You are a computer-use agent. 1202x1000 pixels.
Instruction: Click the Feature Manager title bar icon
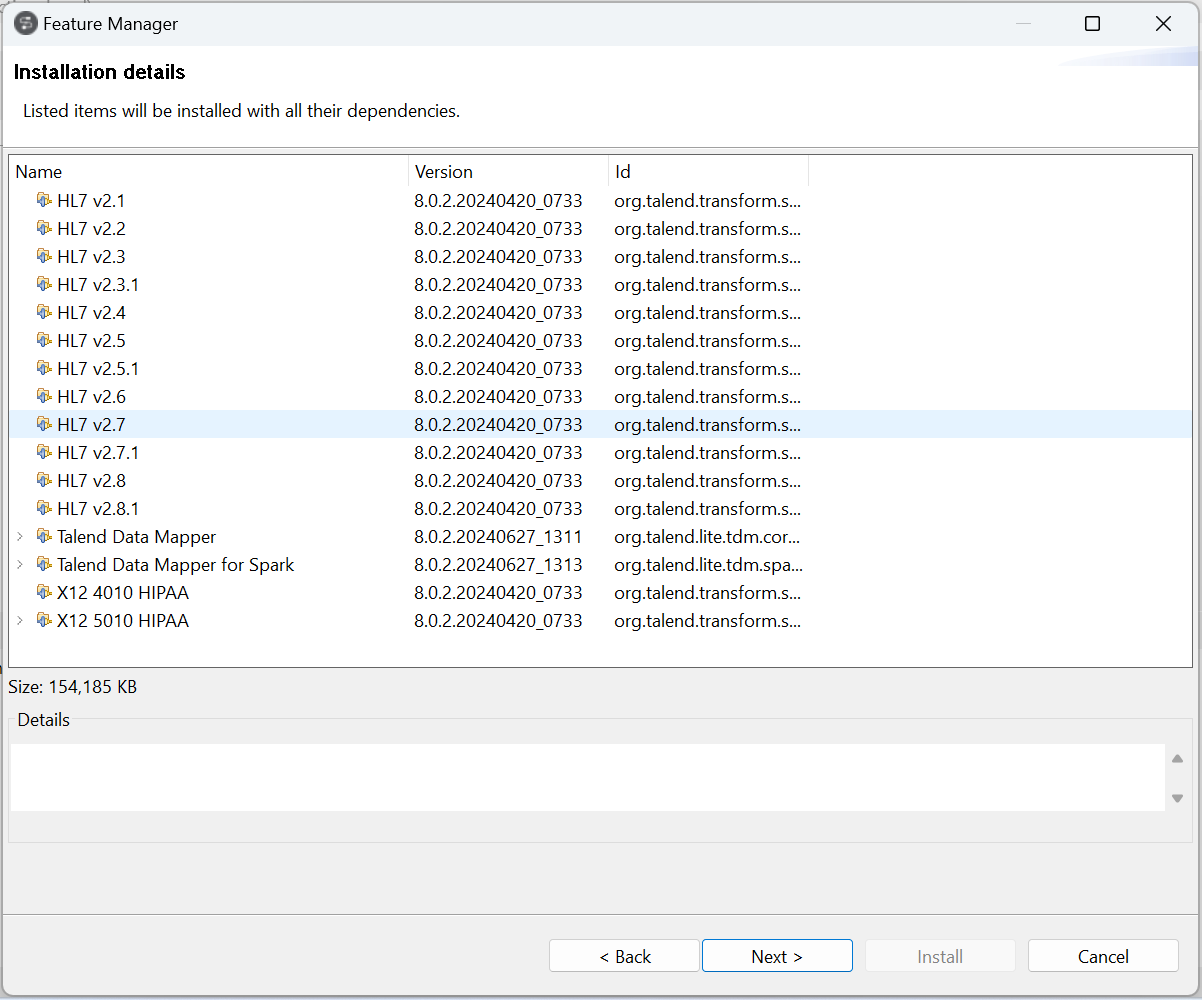click(x=26, y=23)
